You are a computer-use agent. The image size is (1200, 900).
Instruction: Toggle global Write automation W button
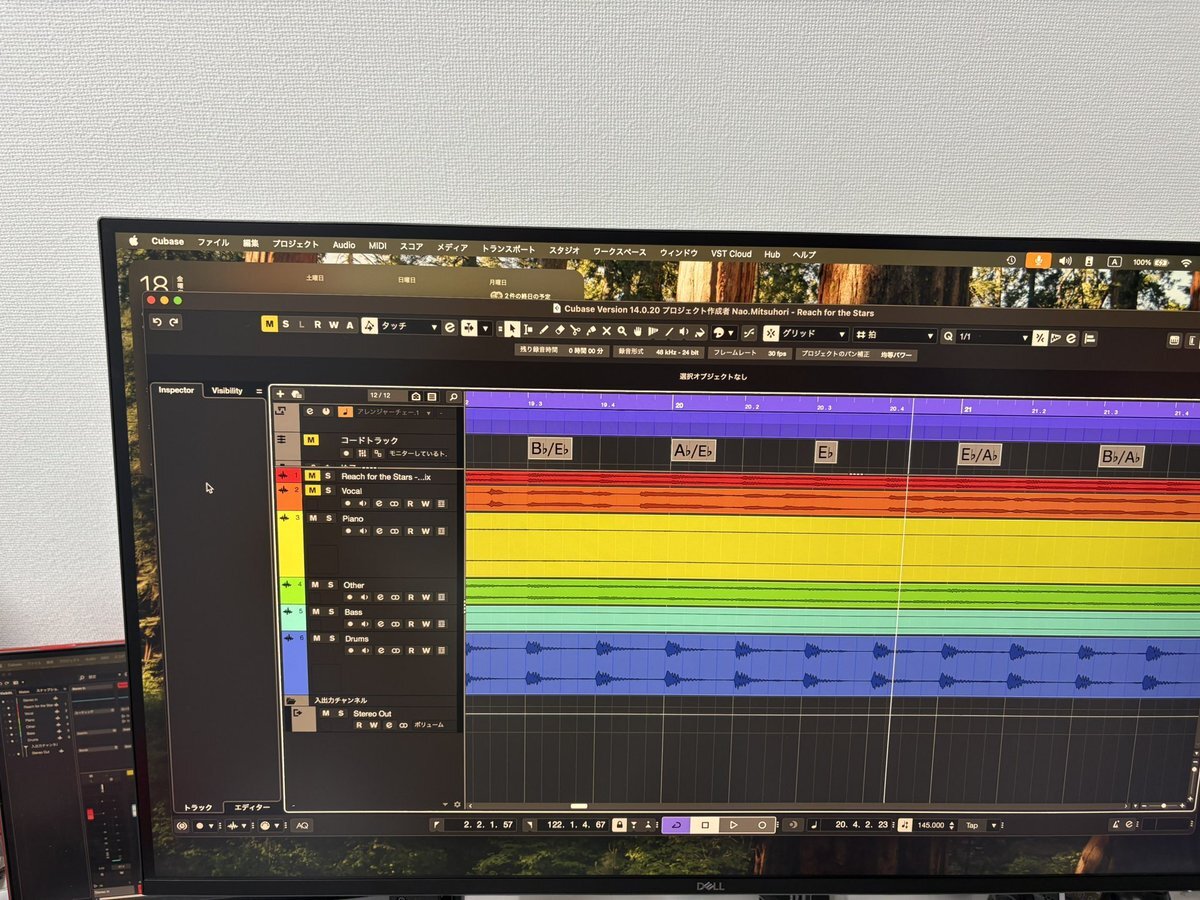(334, 325)
